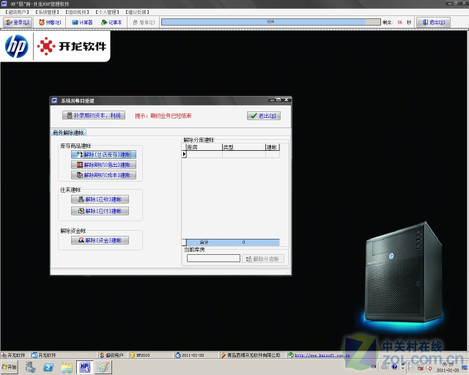469x375 pixels.
Task: Minimize the system dialog window
Action: click(272, 100)
